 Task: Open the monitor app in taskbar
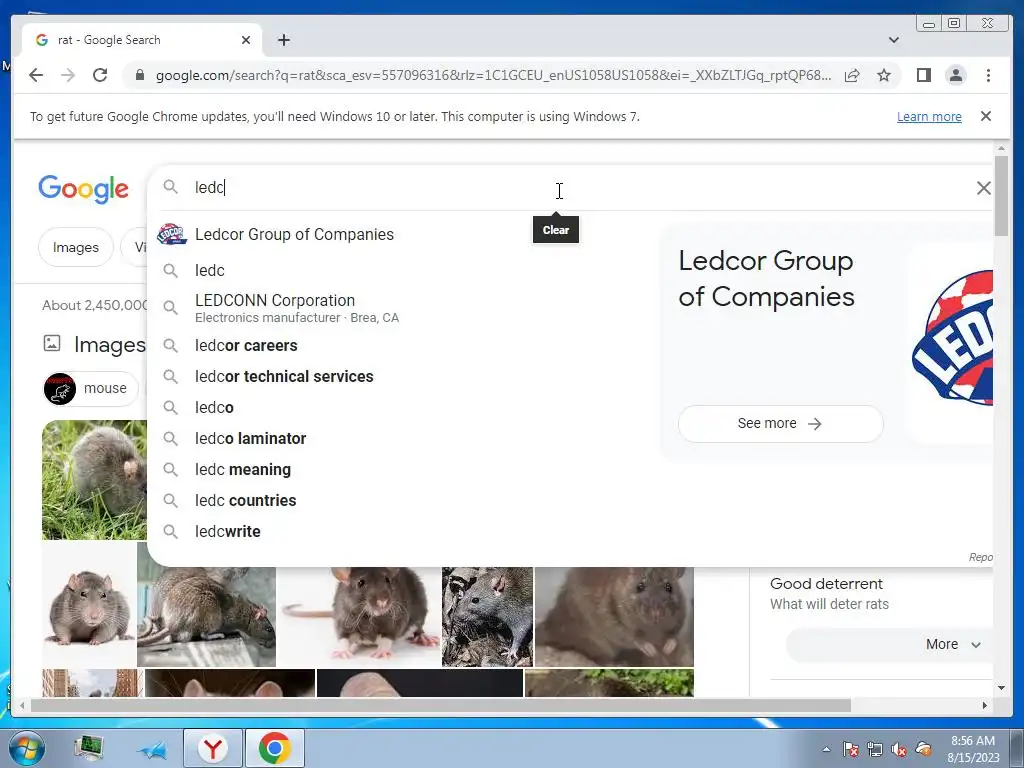click(89, 748)
